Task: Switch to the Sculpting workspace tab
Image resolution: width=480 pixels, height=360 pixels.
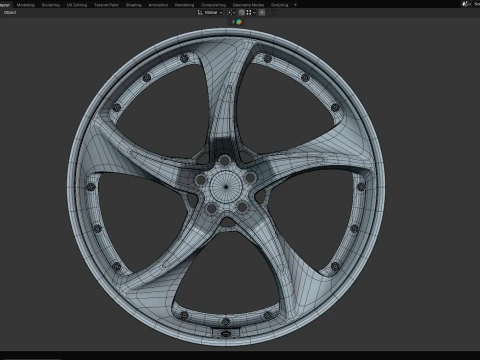Action: tap(51, 5)
